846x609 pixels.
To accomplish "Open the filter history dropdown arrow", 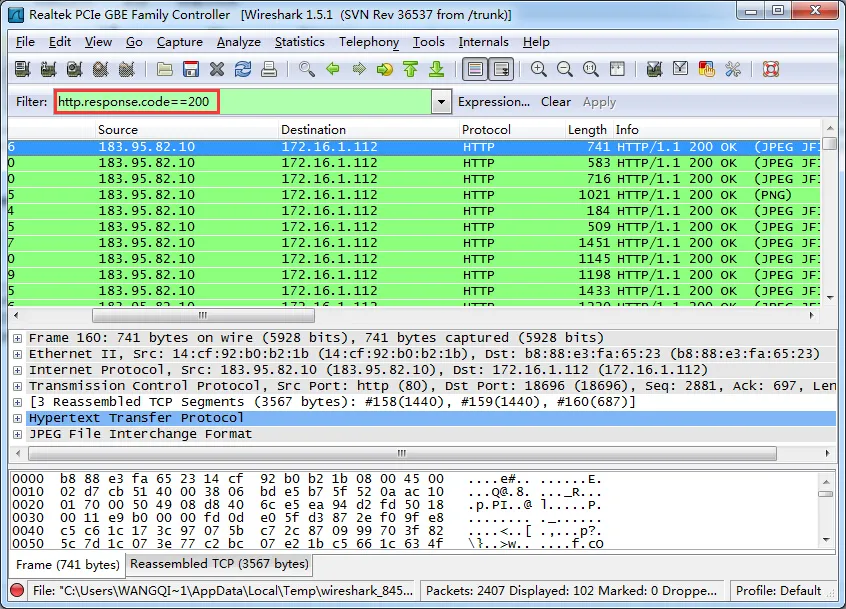I will [x=441, y=101].
